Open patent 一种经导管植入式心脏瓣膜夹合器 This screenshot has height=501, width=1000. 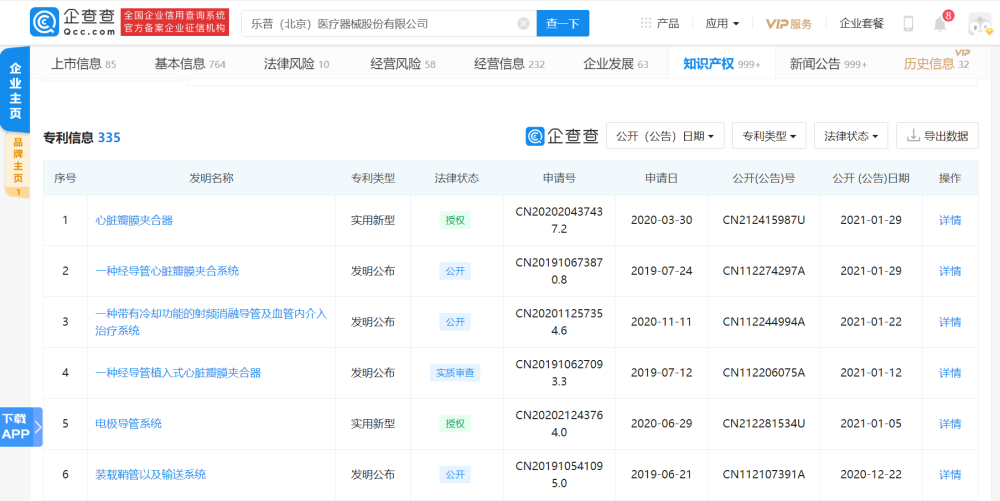(x=178, y=373)
